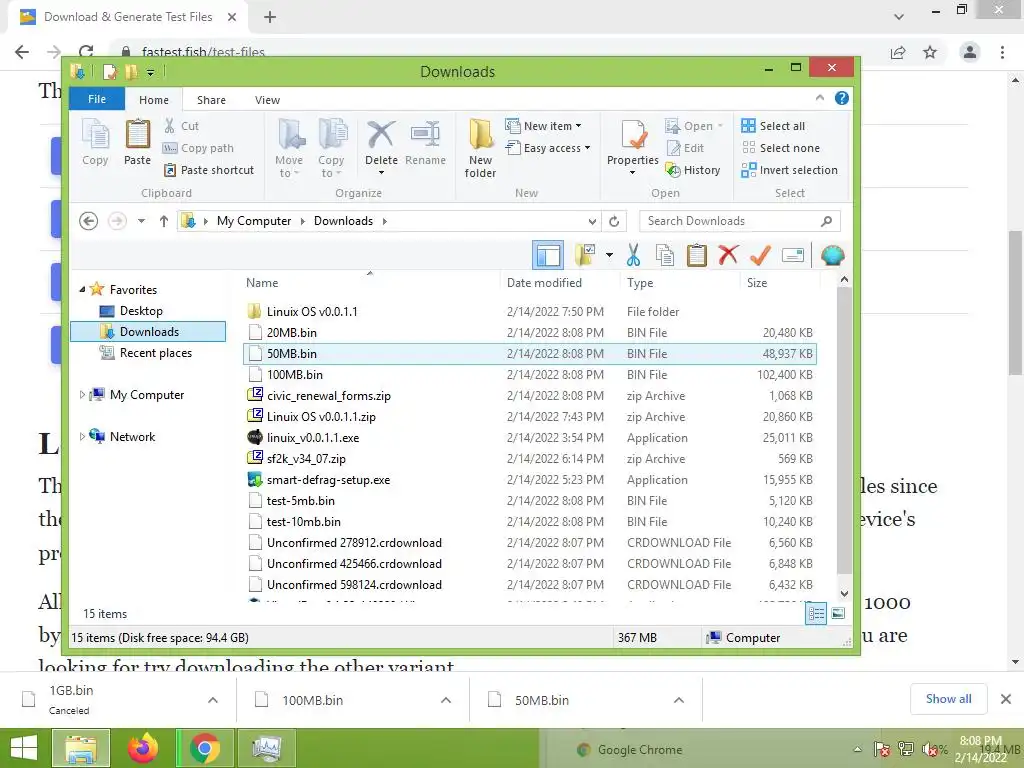The height and width of the screenshot is (768, 1024).
Task: Click the Rename ribbon icon
Action: 425,142
